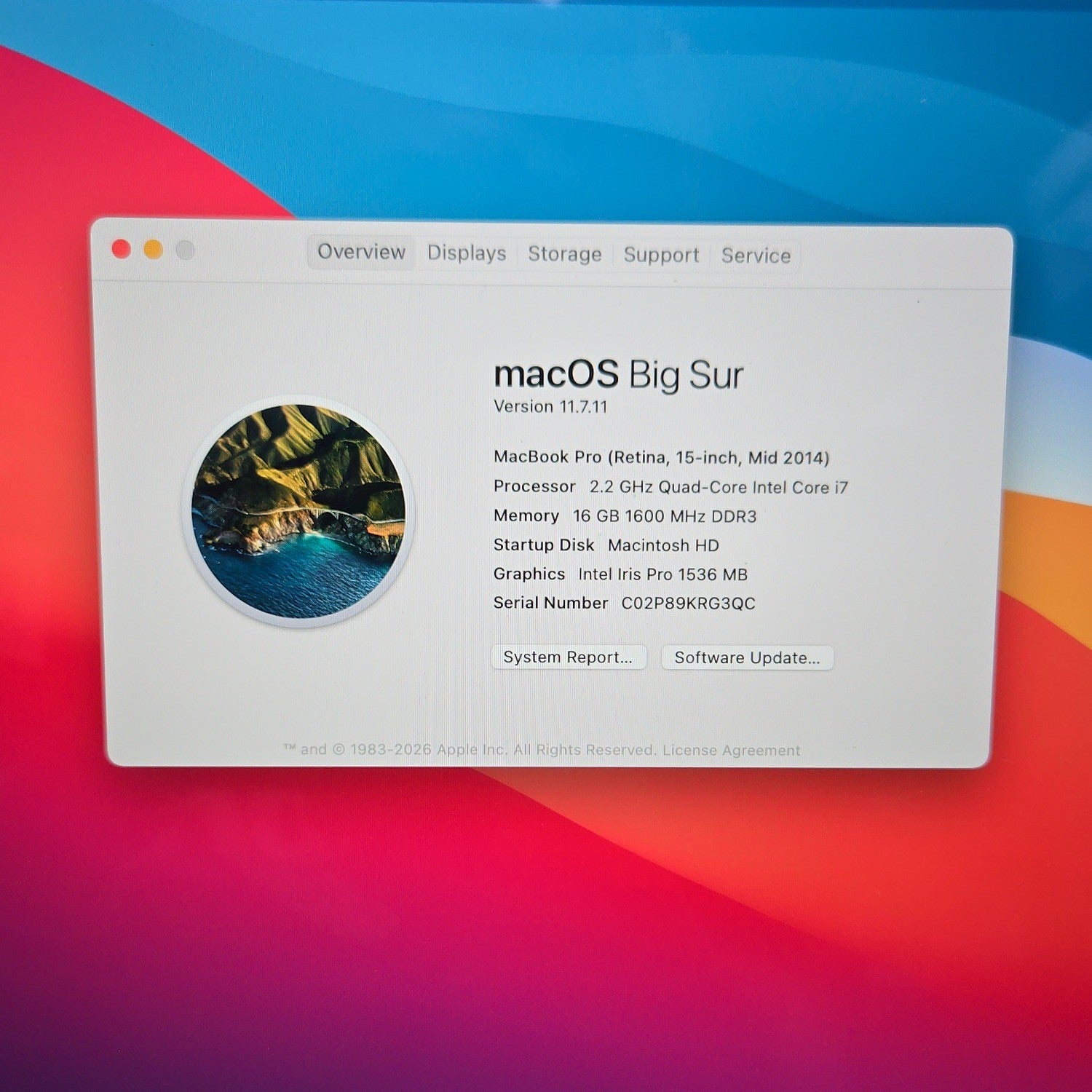This screenshot has height=1092, width=1092.
Task: Click the MacBook Pro (Retina, 15-inch, Mid 2014) line
Action: tap(661, 457)
